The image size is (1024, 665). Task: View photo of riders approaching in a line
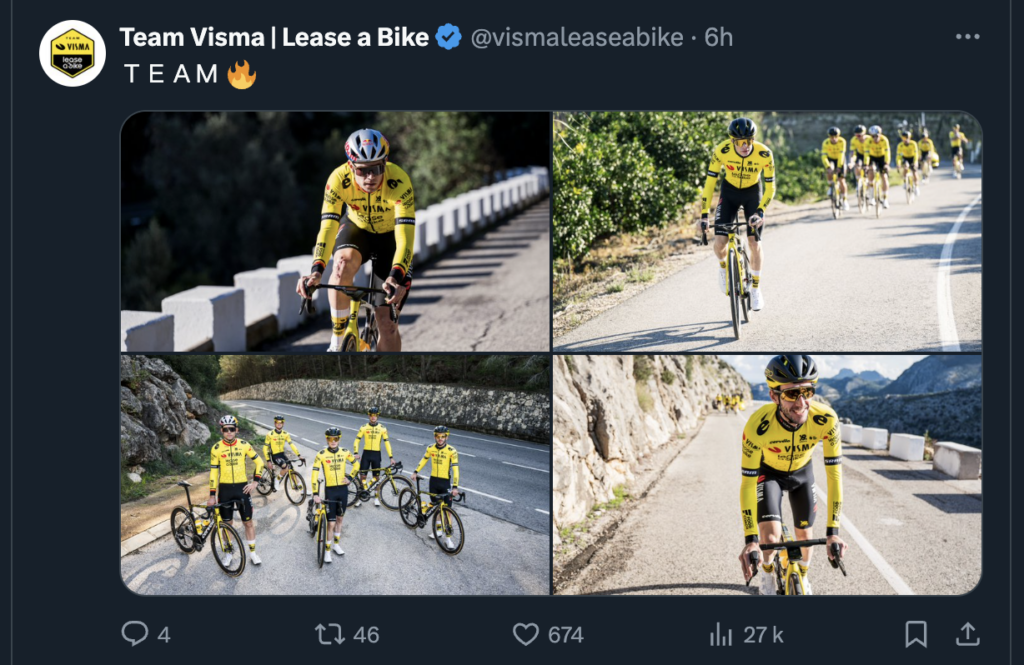[767, 231]
